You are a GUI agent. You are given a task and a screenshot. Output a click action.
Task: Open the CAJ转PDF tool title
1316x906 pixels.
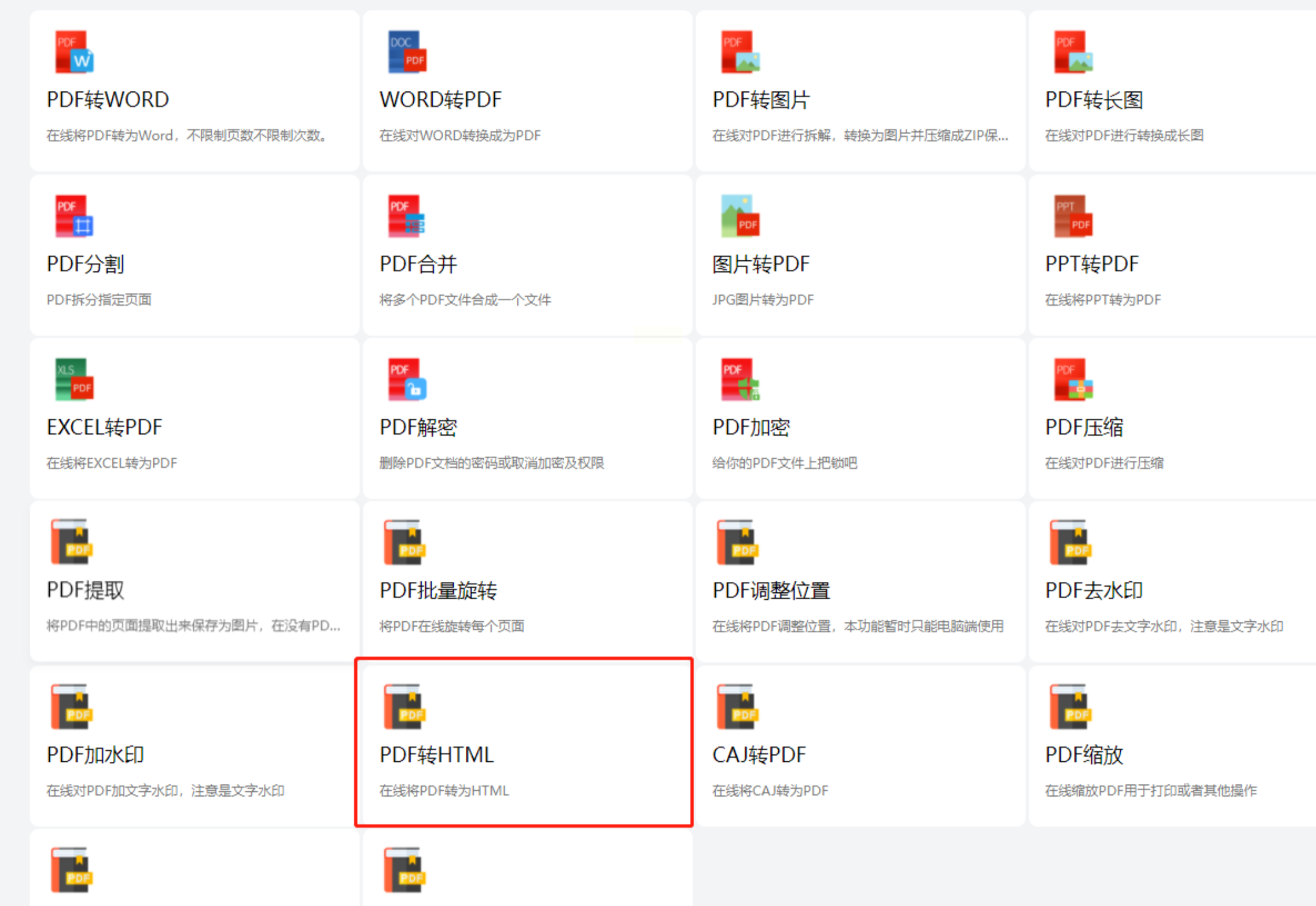point(759,754)
